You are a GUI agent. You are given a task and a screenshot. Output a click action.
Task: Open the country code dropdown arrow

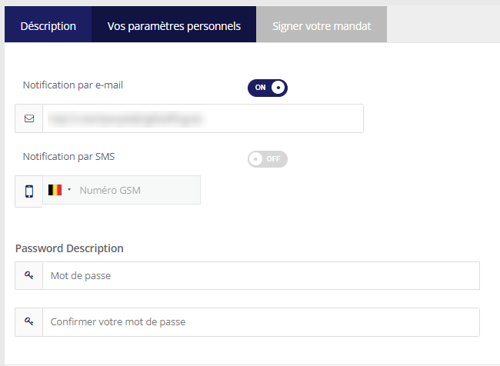click(x=69, y=190)
